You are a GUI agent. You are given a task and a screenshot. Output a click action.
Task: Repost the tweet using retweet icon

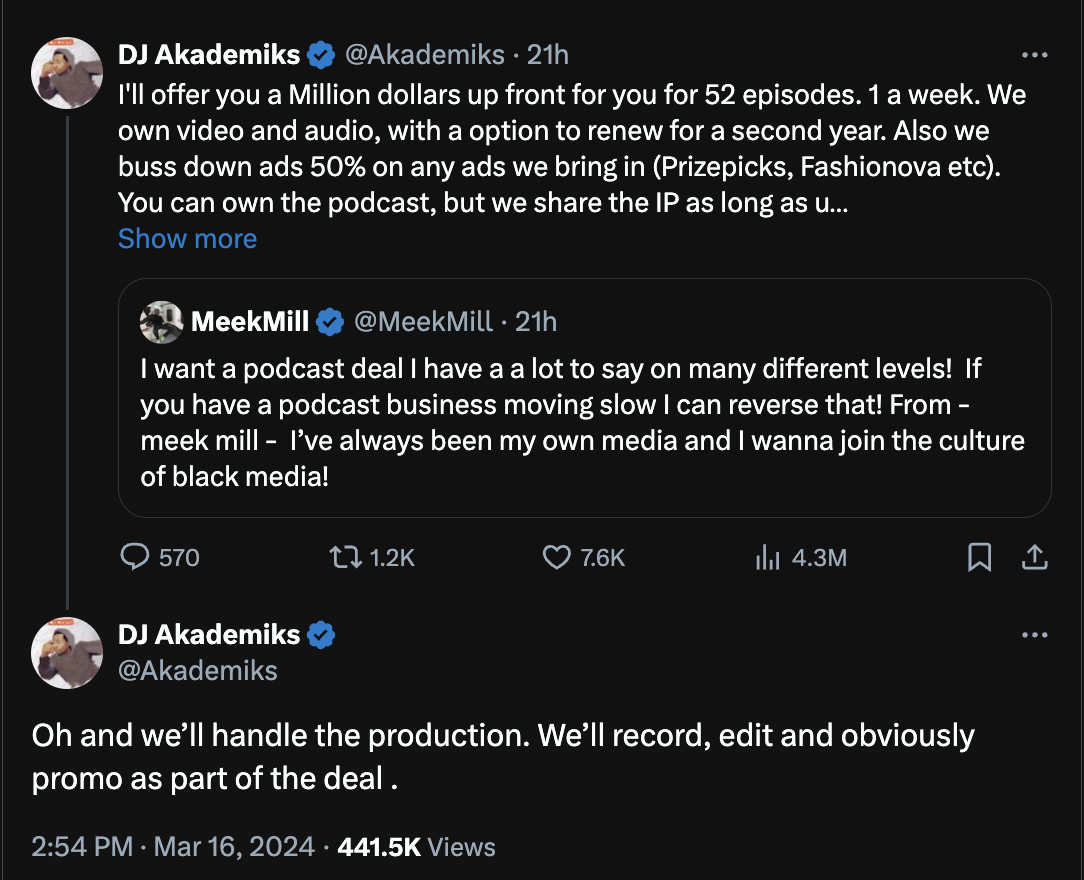tap(345, 557)
